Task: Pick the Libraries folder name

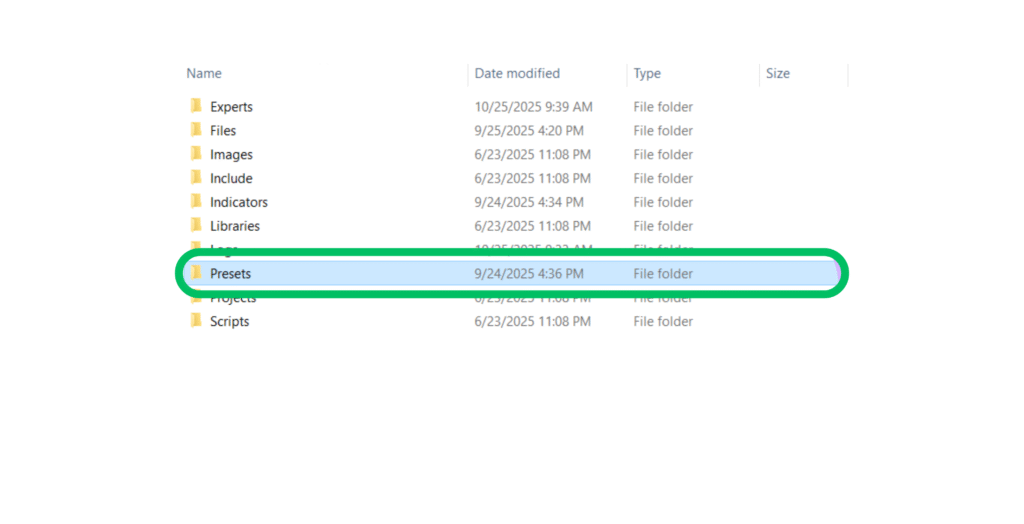Action: pyautogui.click(x=234, y=226)
